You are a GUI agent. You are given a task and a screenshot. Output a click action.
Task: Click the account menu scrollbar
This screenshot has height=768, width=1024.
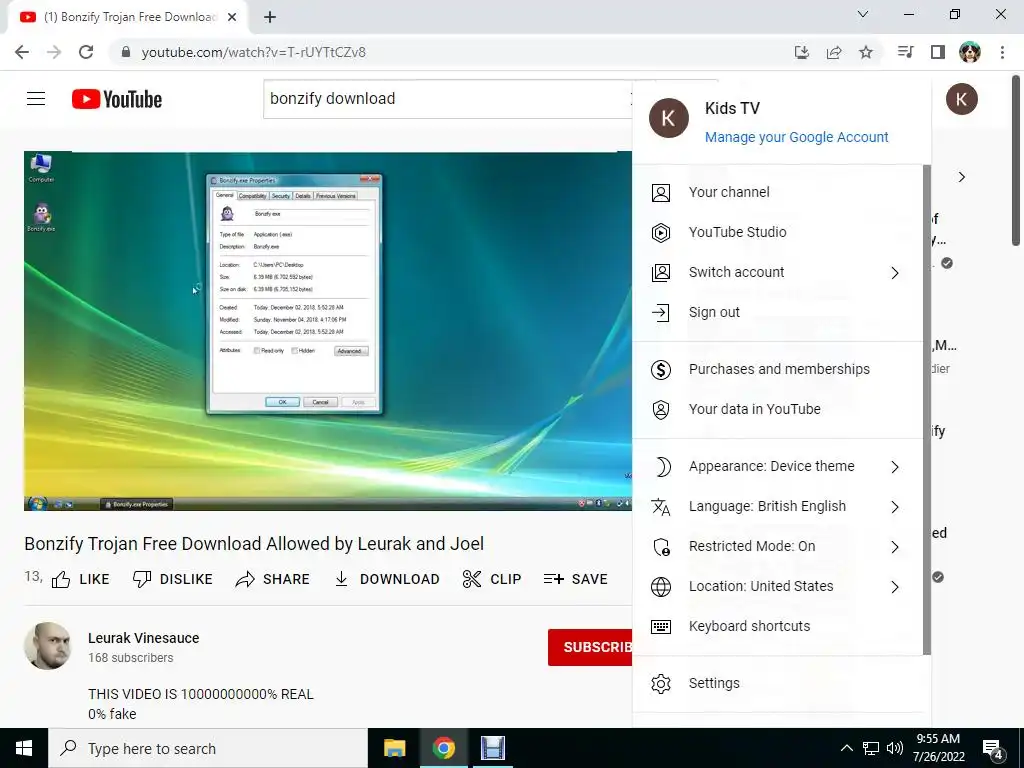(x=927, y=409)
